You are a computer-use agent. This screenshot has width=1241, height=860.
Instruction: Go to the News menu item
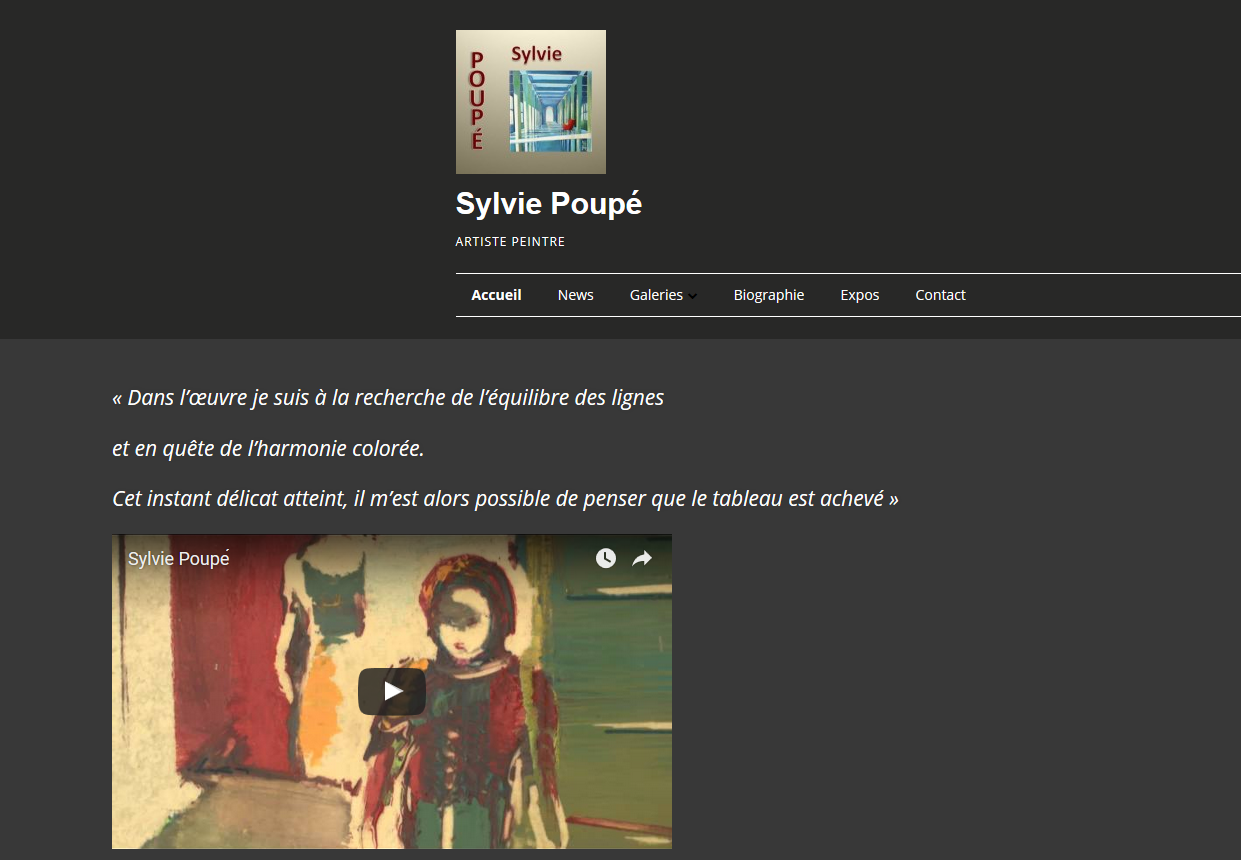click(576, 295)
